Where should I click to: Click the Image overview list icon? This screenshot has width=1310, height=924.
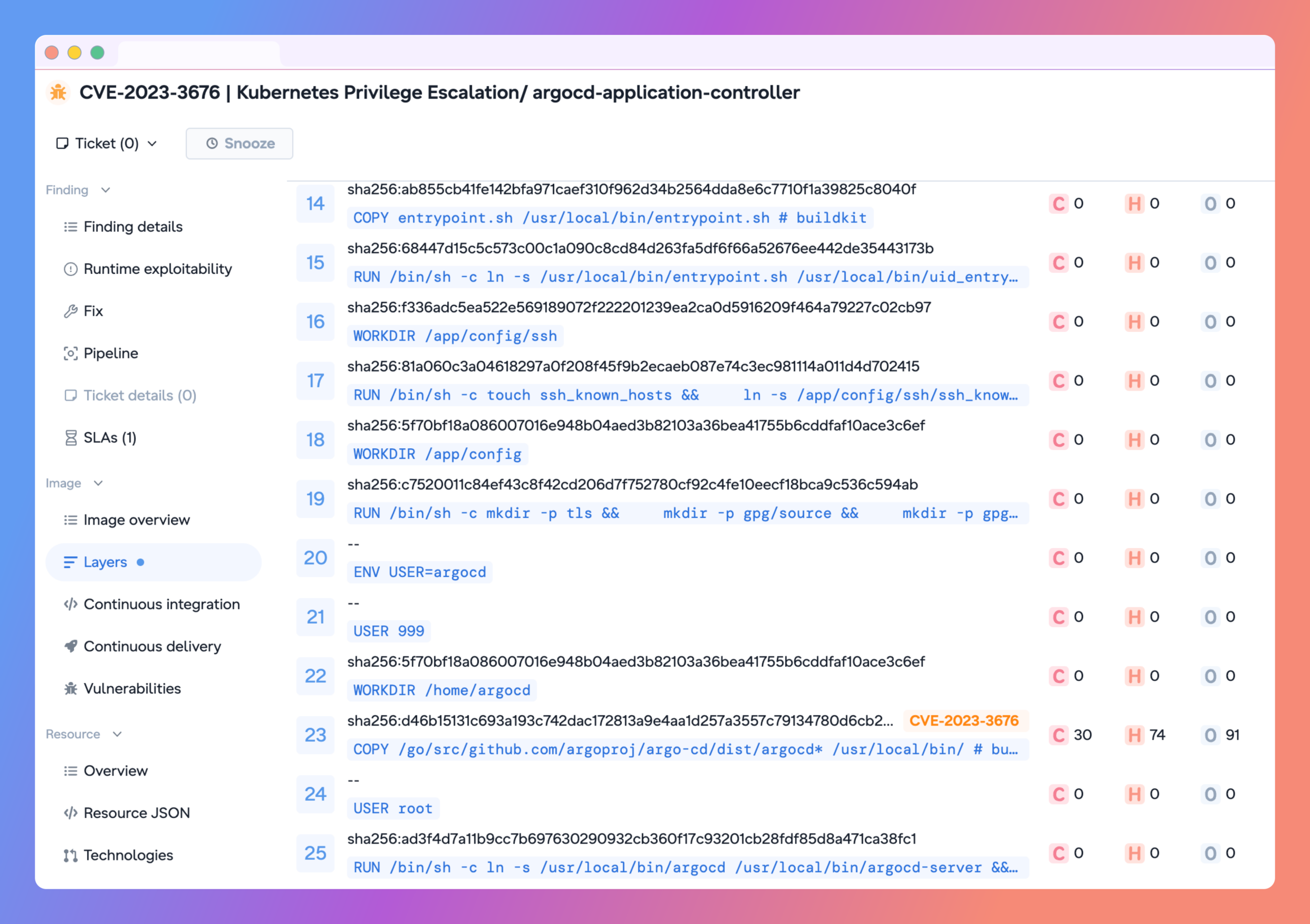pyautogui.click(x=70, y=520)
